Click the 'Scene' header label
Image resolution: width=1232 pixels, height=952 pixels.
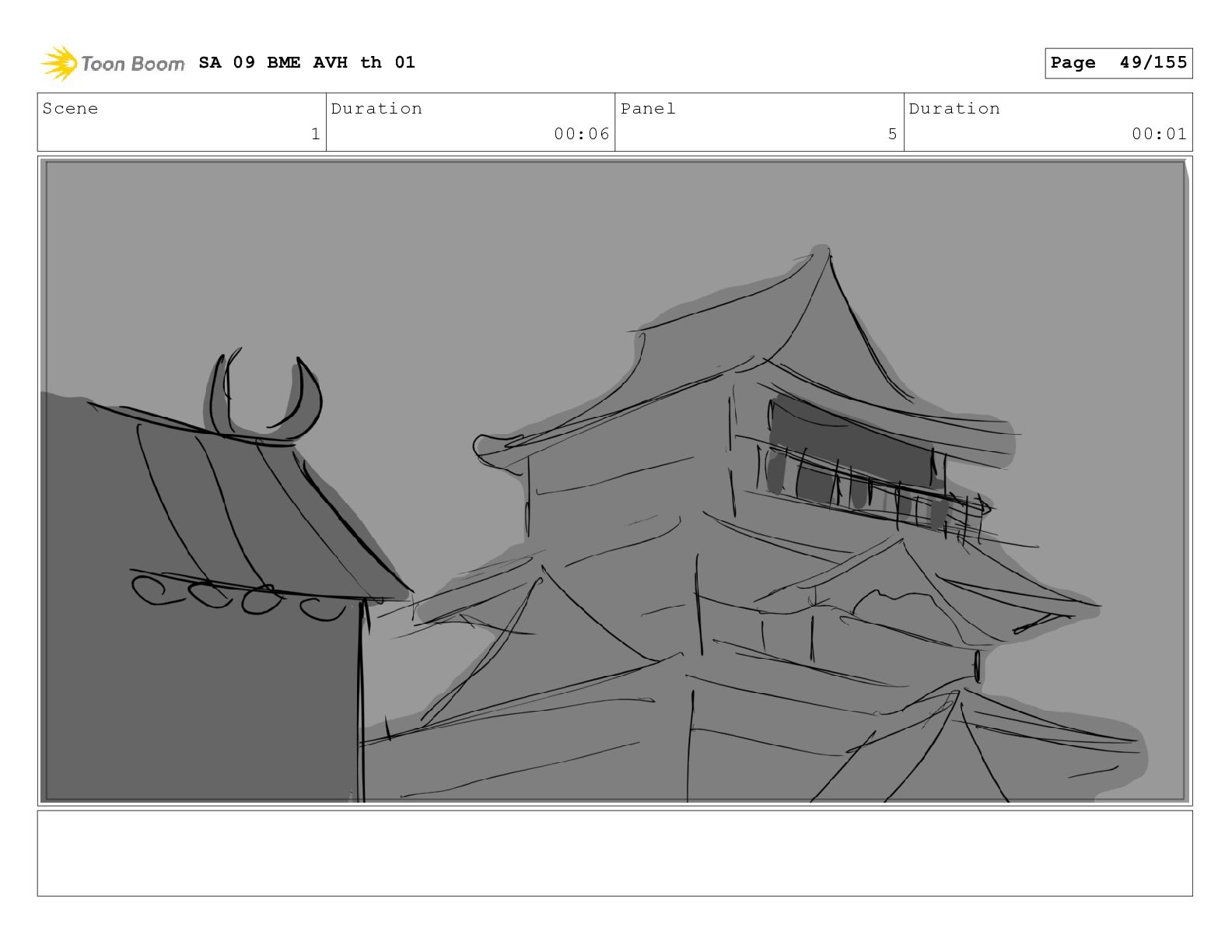point(70,109)
